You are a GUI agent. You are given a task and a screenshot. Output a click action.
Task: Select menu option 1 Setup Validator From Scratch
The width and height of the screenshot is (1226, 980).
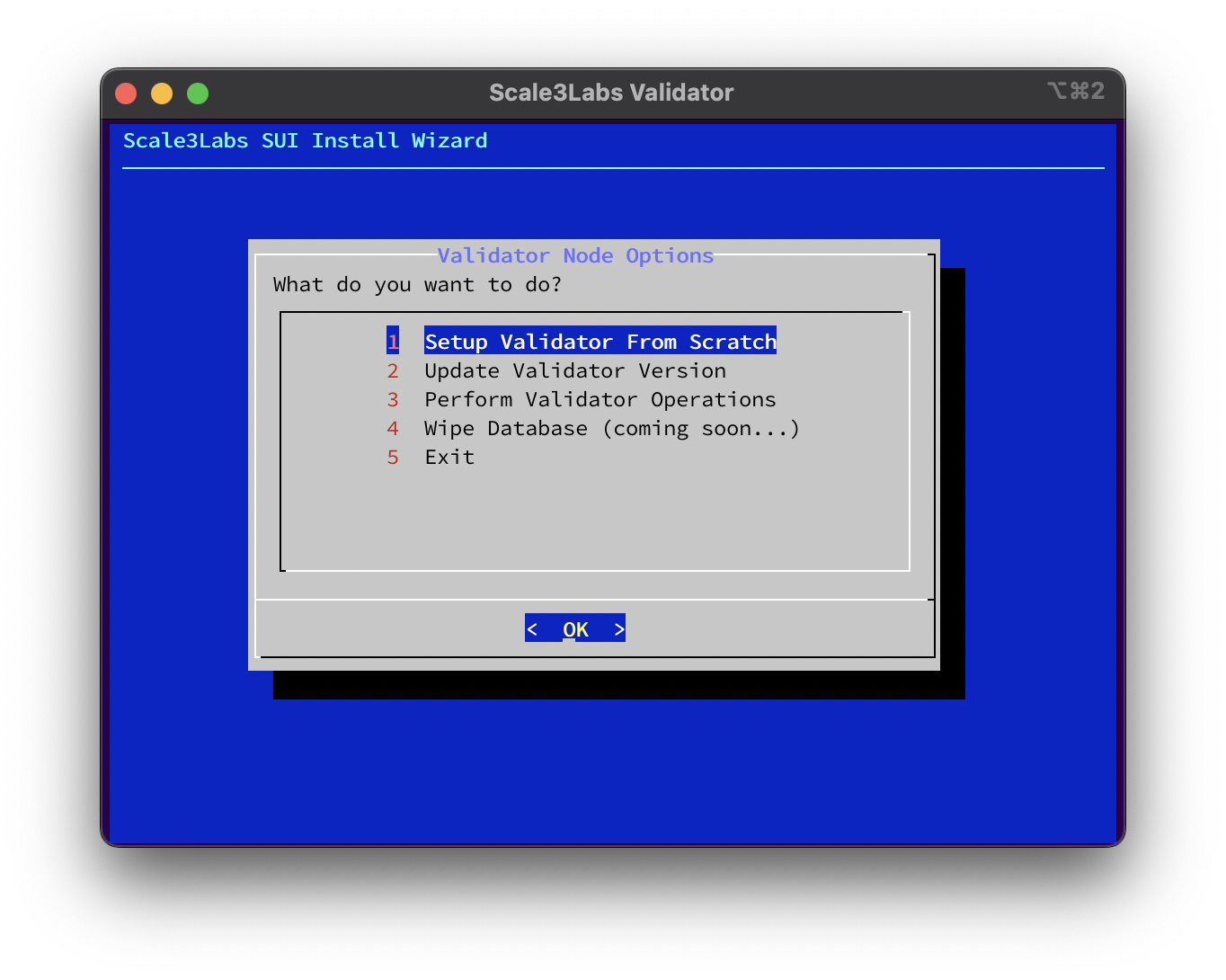coord(600,342)
